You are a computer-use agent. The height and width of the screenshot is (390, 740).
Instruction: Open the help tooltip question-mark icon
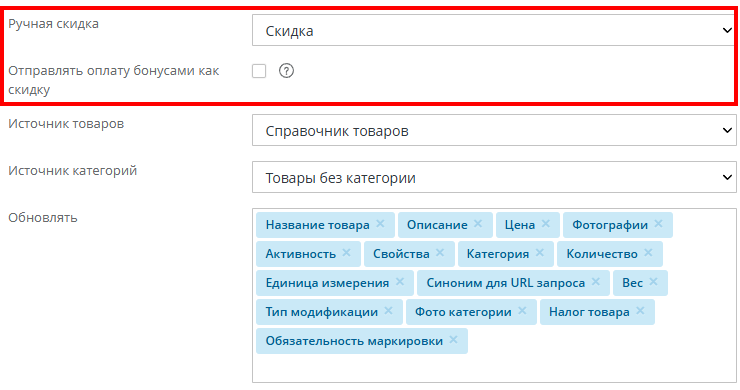point(286,71)
